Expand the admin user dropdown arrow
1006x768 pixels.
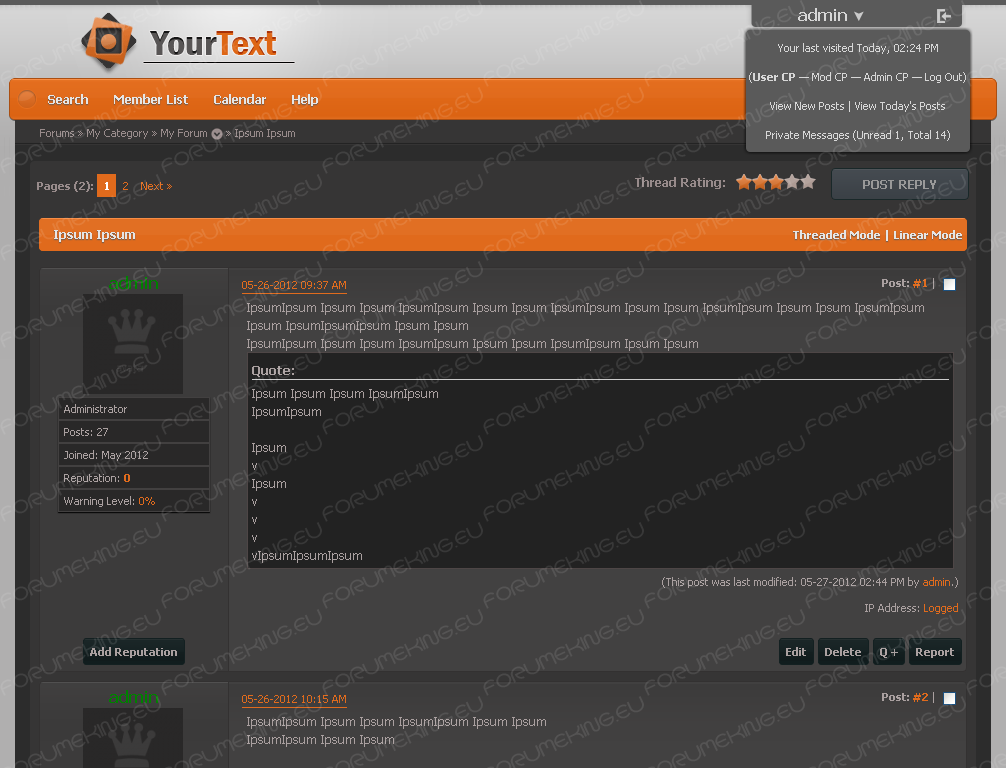[x=858, y=16]
